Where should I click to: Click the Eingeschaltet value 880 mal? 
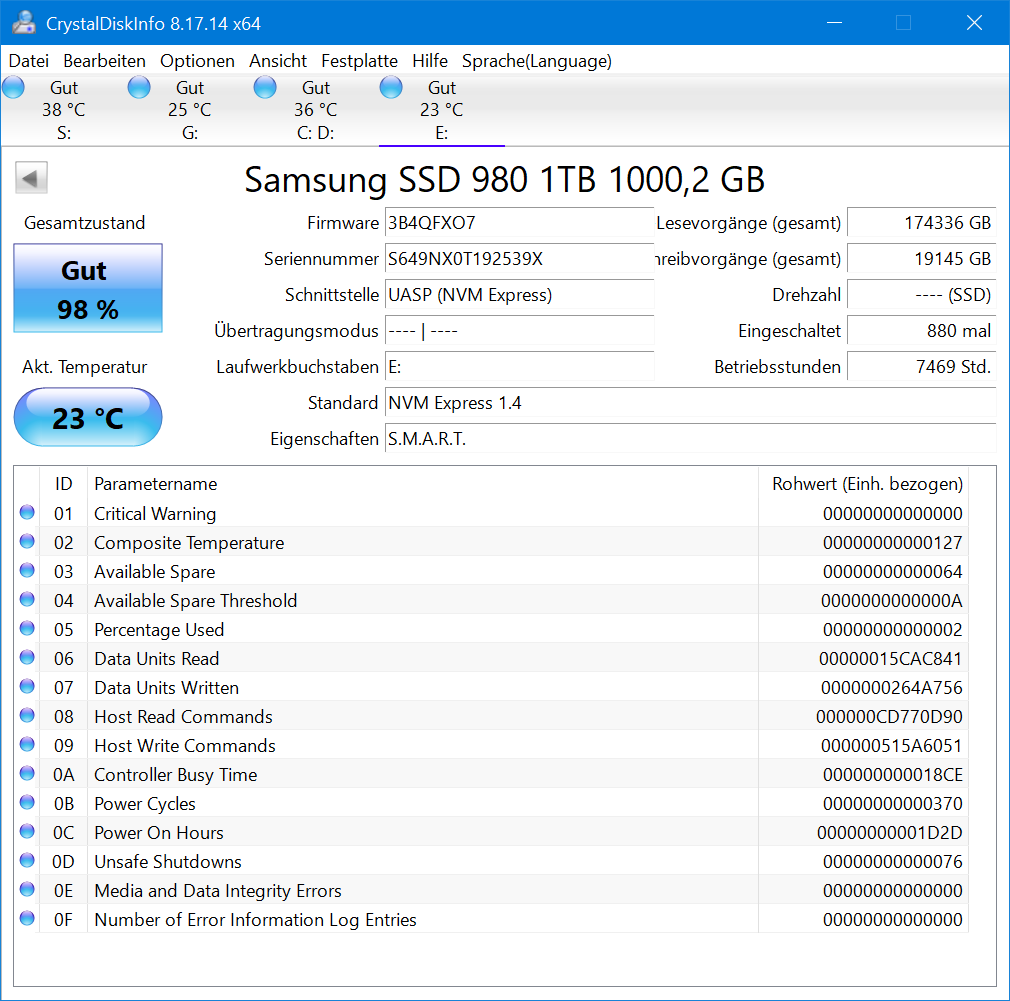(x=922, y=331)
